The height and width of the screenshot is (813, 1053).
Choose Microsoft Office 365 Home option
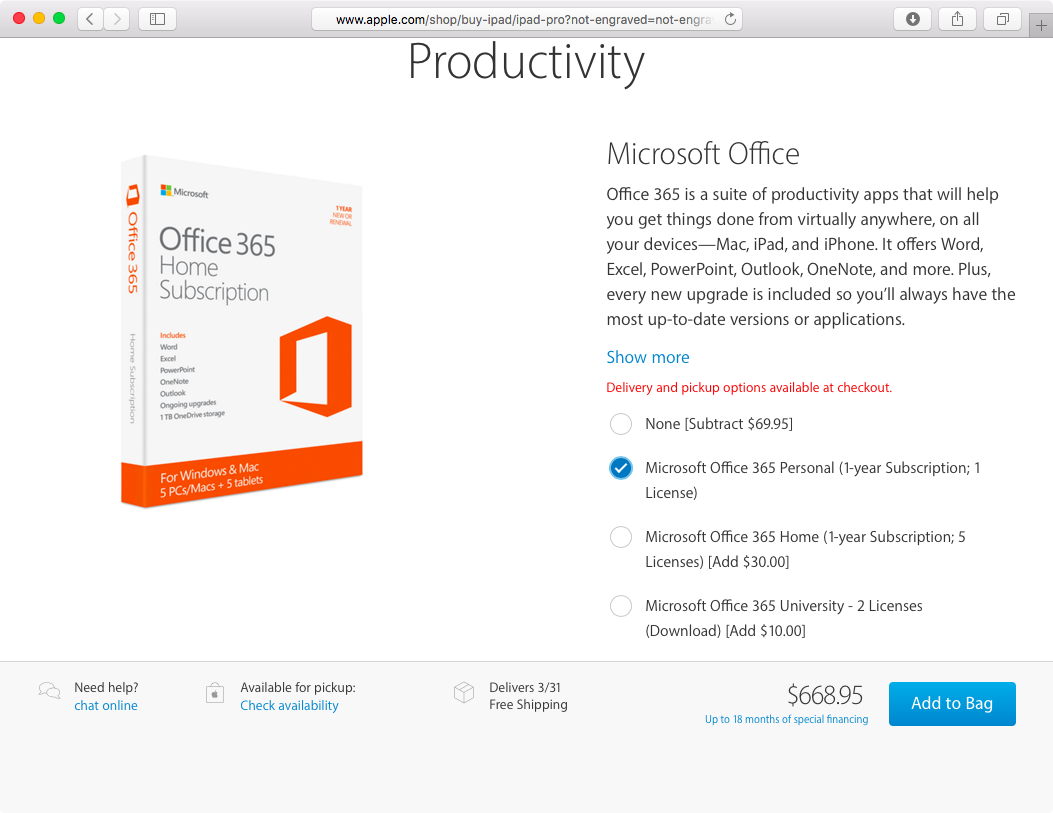click(x=621, y=537)
